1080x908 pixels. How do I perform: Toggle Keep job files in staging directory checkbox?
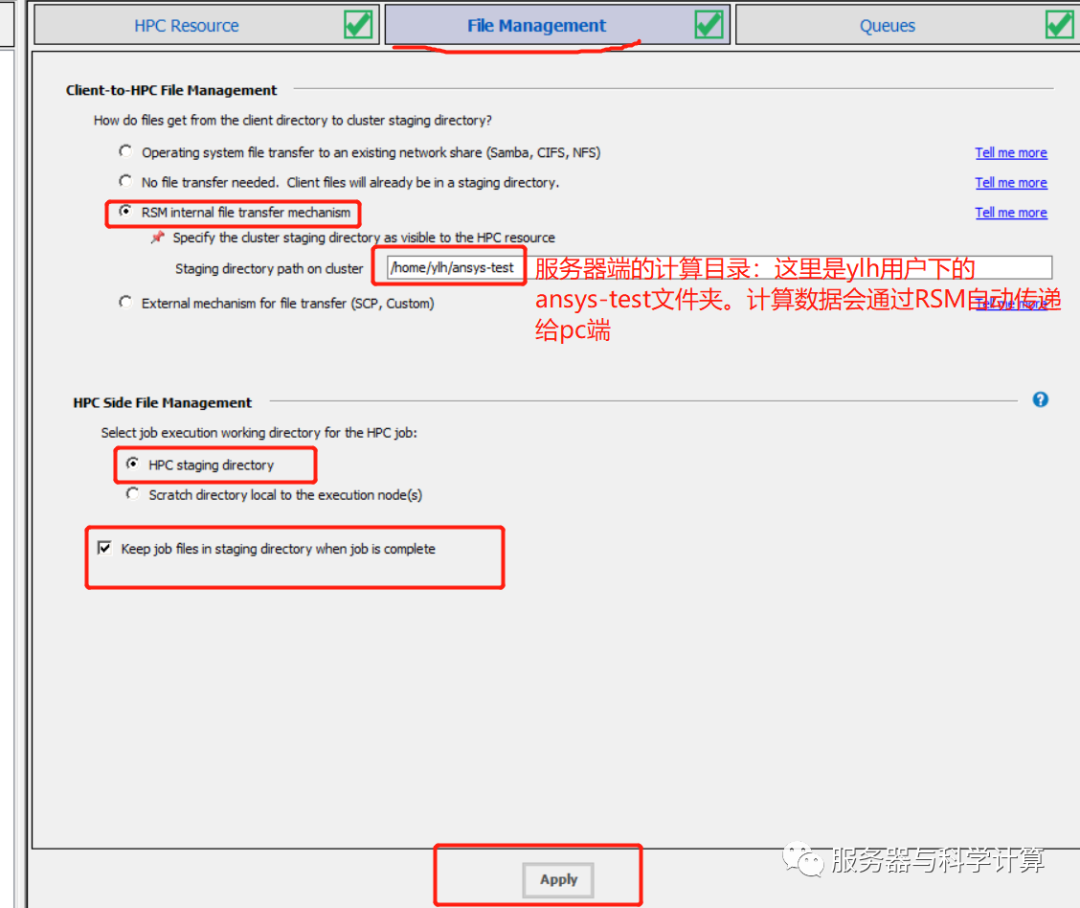click(x=105, y=548)
